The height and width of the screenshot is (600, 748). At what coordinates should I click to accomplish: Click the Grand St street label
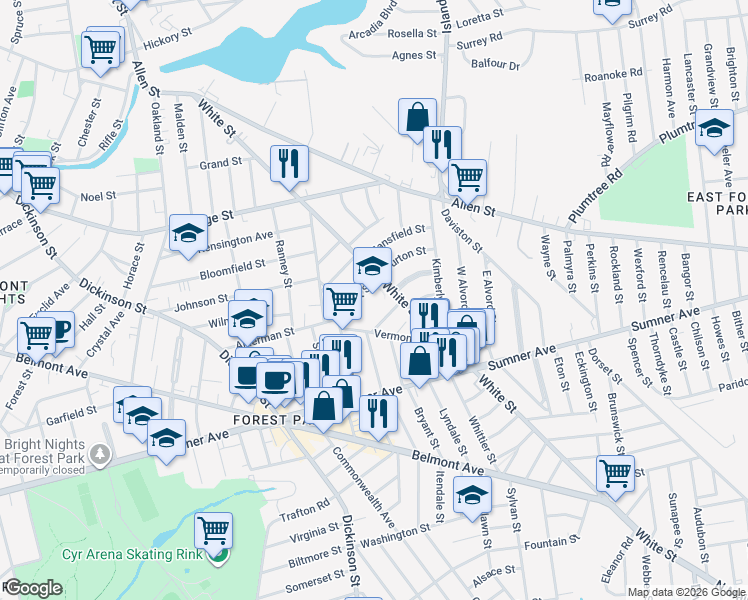click(221, 163)
